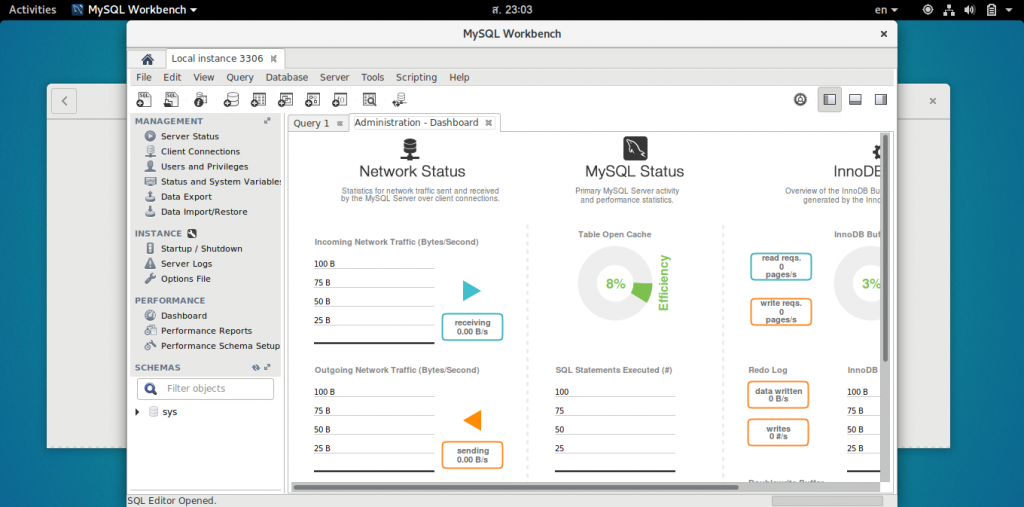Open the Workbench preferences gear icon

(x=801, y=99)
